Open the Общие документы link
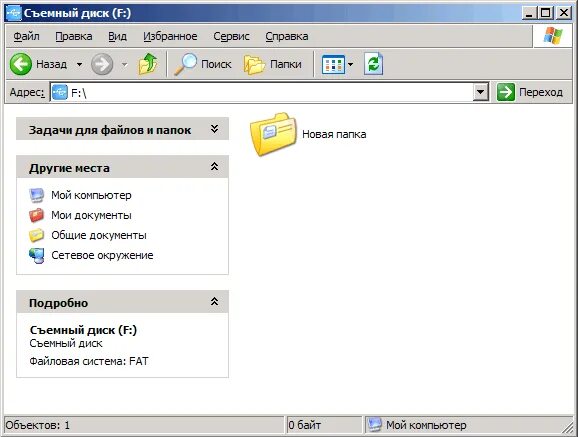 pyautogui.click(x=99, y=235)
